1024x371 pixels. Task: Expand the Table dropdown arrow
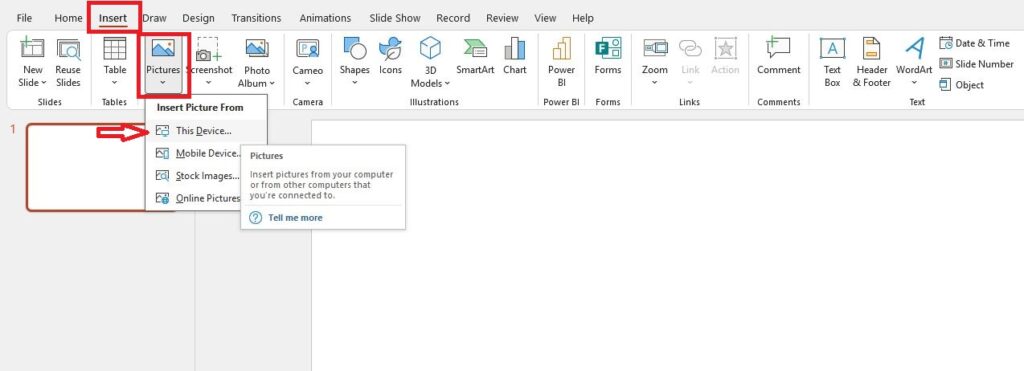click(x=115, y=83)
